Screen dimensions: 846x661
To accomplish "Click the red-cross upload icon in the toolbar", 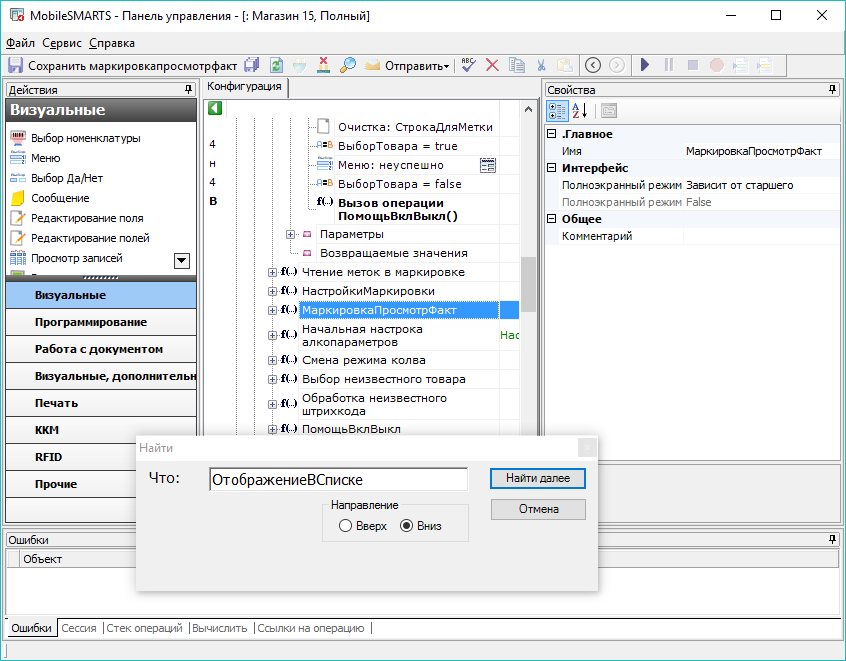I will 324,65.
